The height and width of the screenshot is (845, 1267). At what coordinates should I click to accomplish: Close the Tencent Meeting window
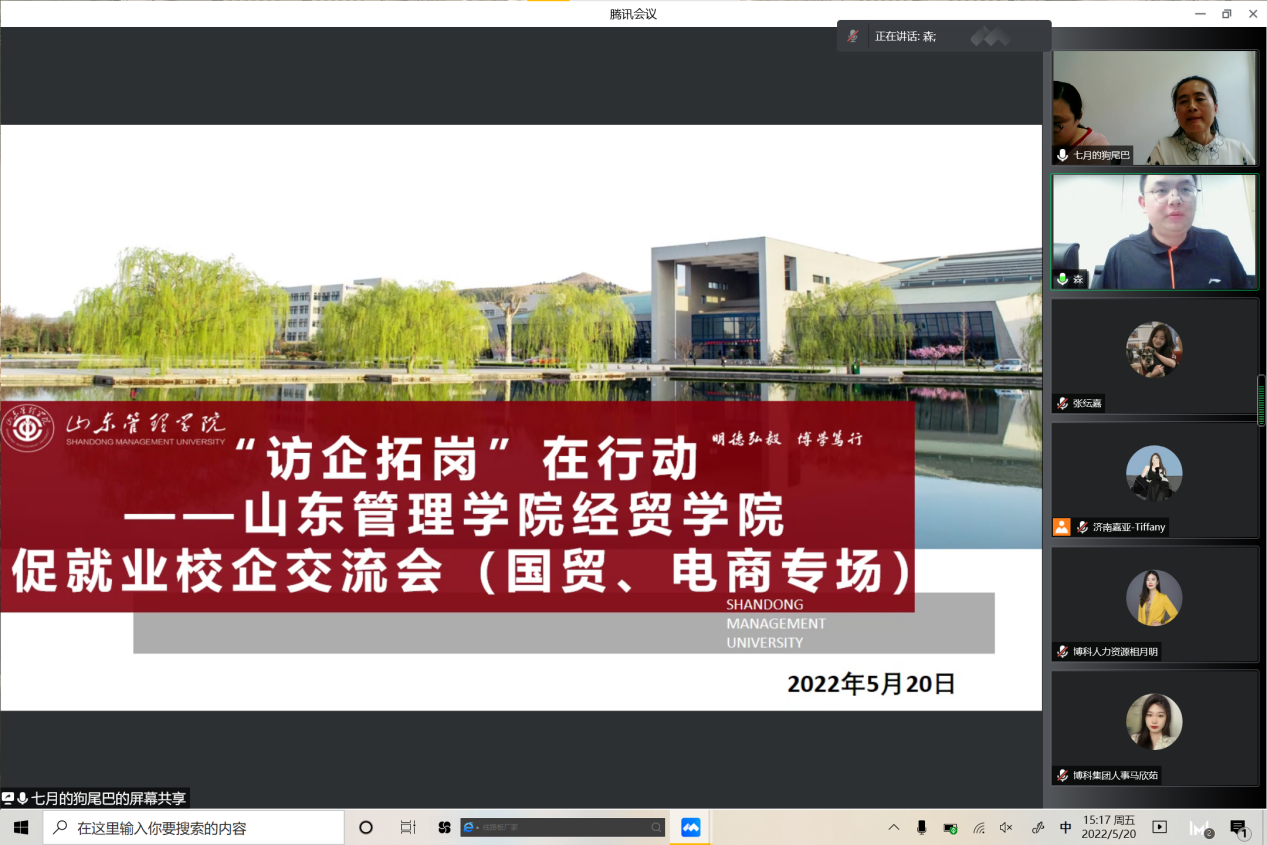pos(1253,13)
